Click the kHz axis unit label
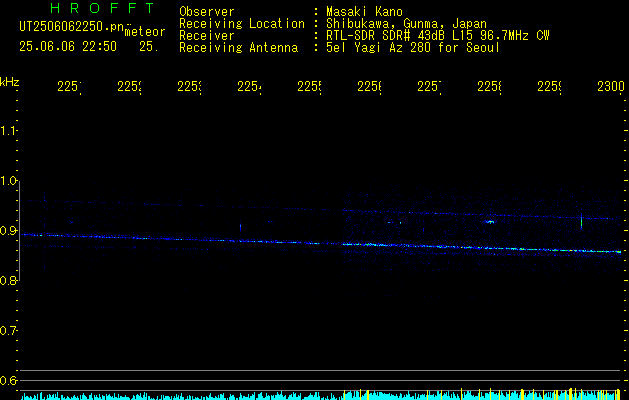The image size is (629, 400). pos(9,82)
